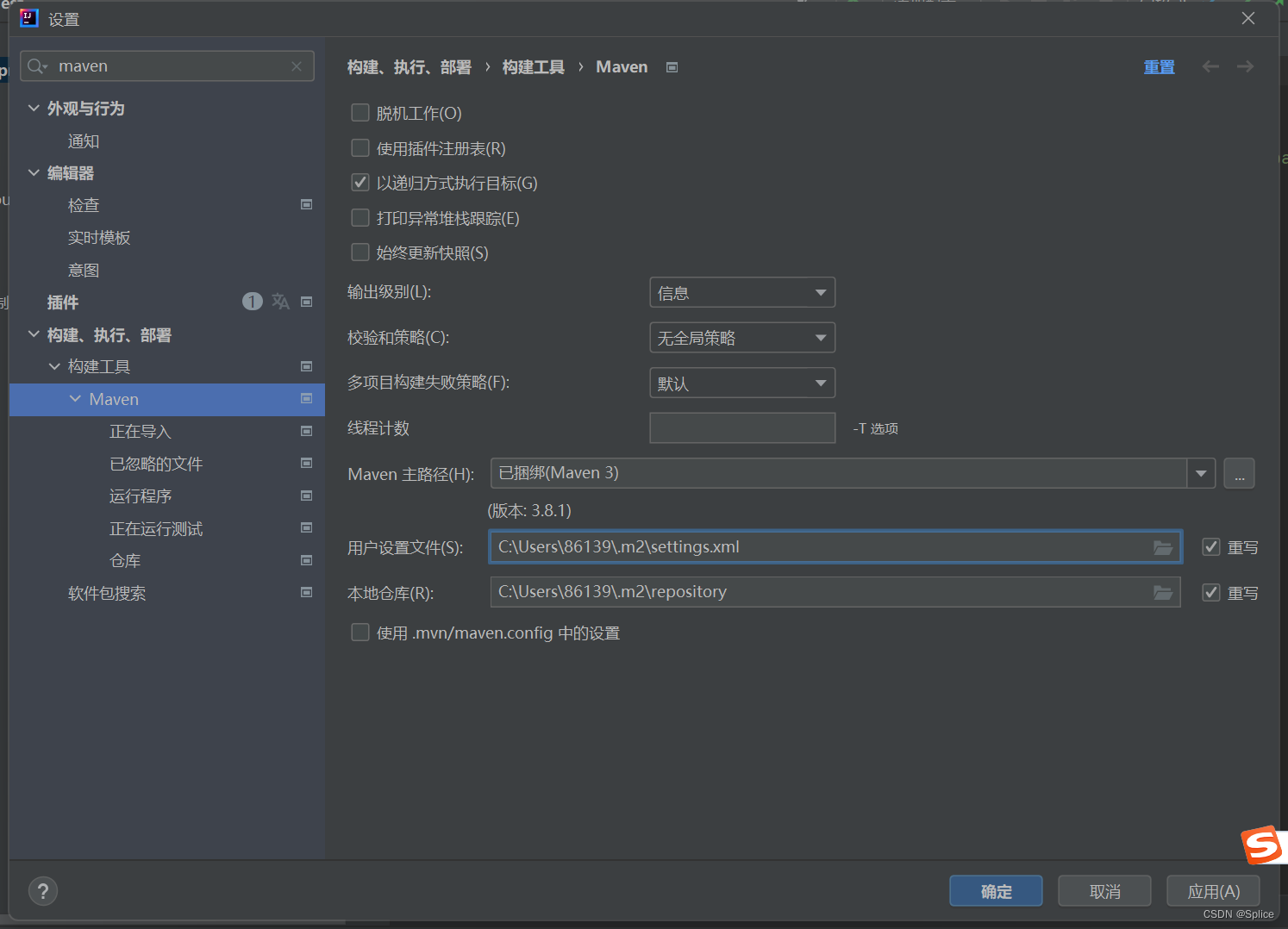Open help with the question mark button
This screenshot has width=1288, height=929.
tap(43, 891)
